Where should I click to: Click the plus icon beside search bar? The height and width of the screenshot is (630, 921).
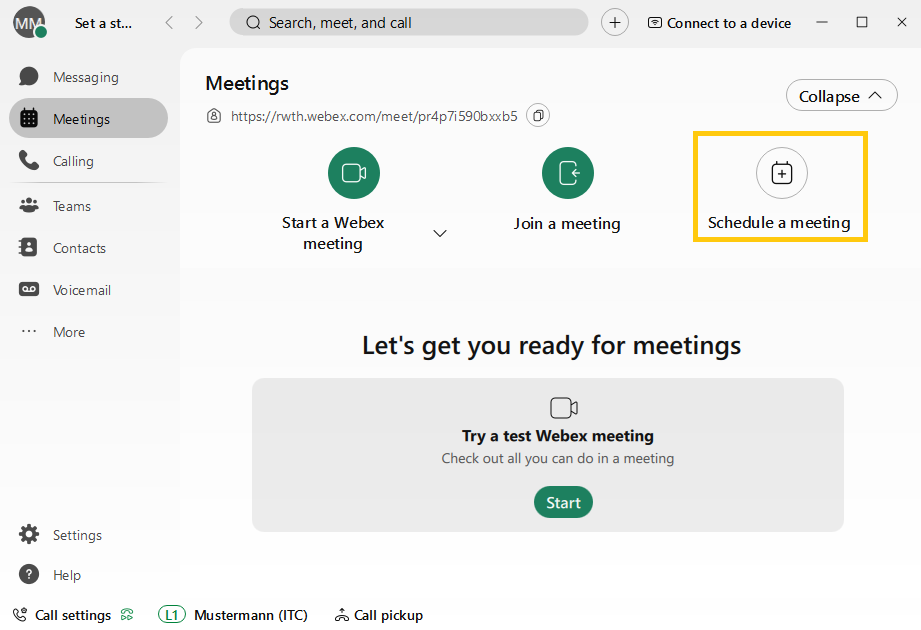pyautogui.click(x=615, y=22)
